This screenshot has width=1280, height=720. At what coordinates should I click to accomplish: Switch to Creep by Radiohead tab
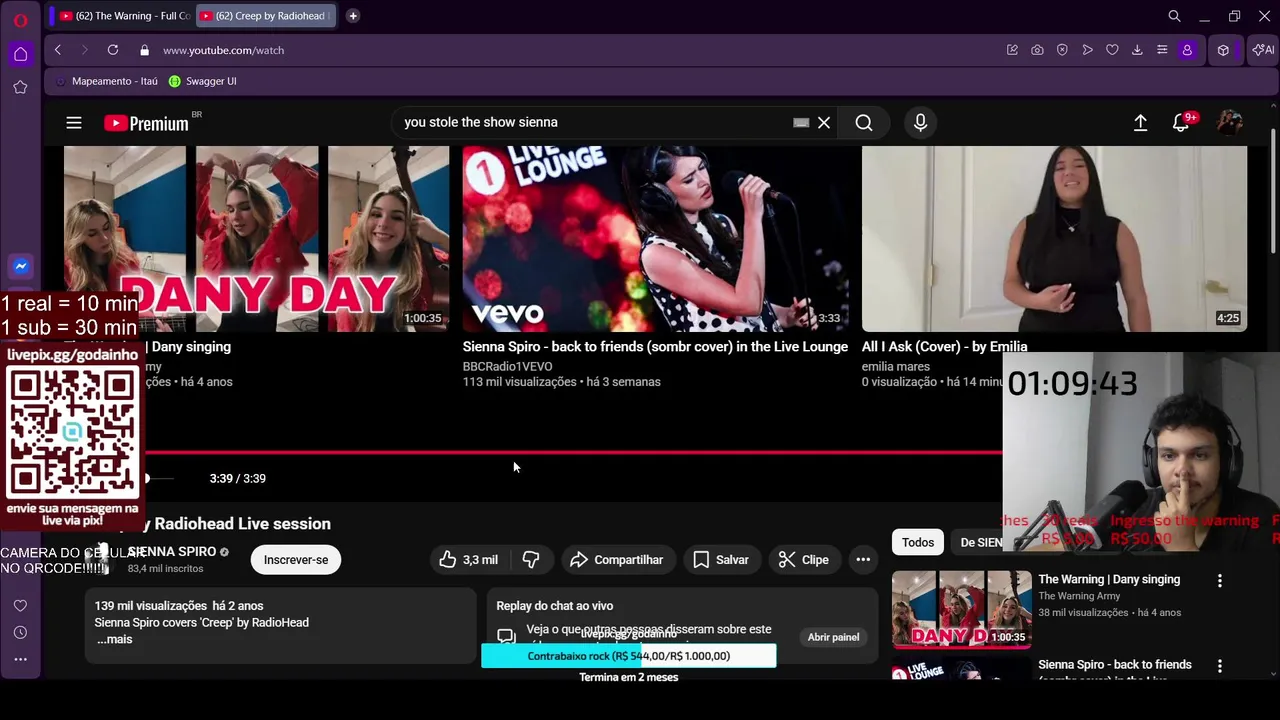tap(266, 16)
